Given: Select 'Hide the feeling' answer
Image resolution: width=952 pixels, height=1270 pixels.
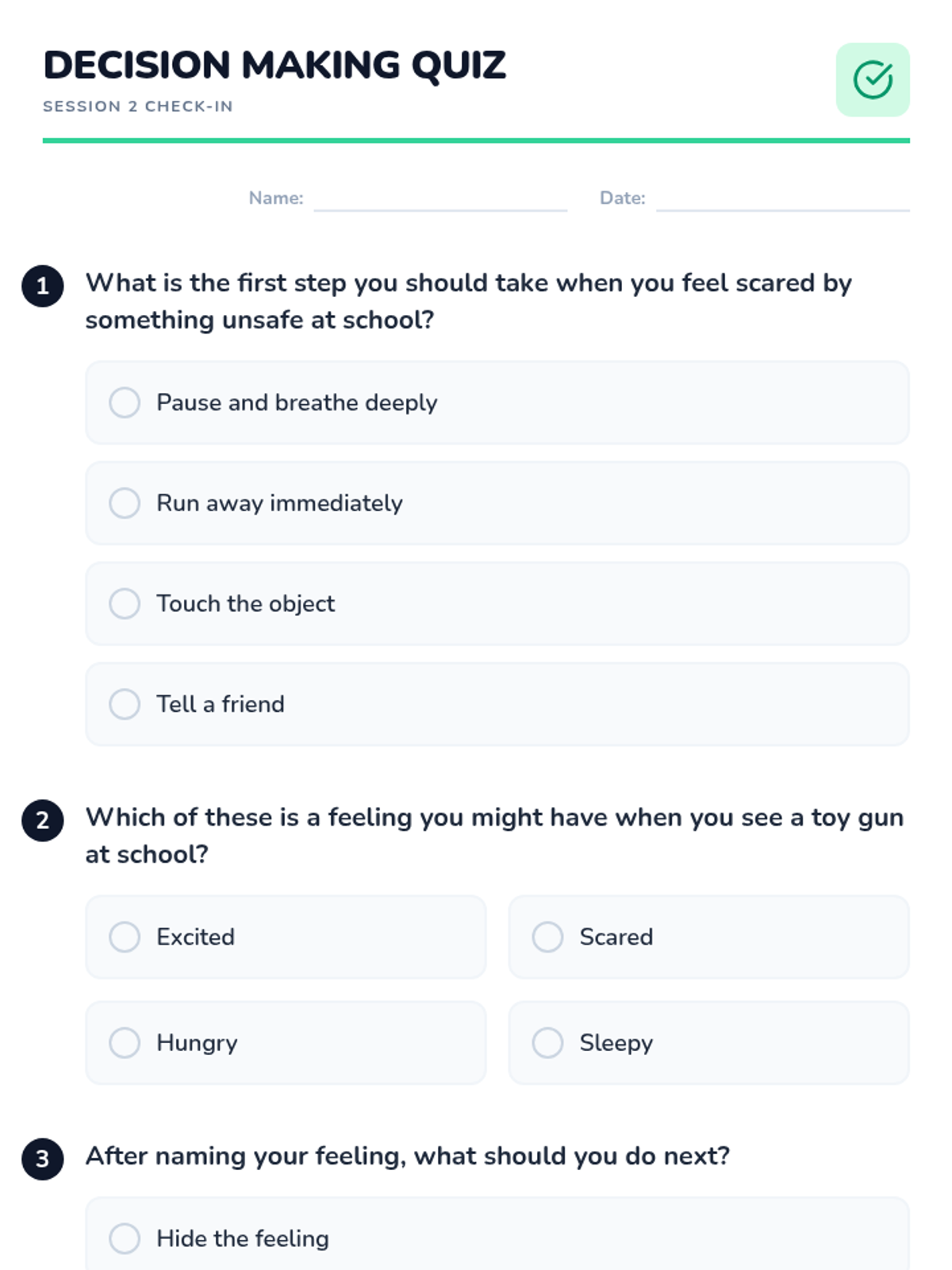Looking at the screenshot, I should click(x=125, y=1238).
